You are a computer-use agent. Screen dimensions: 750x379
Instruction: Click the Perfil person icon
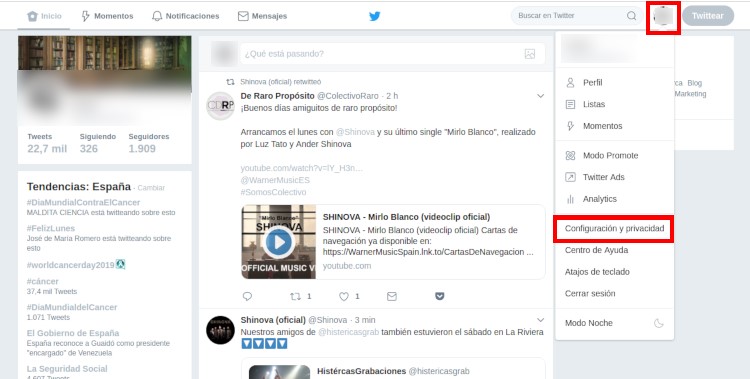[x=570, y=82]
